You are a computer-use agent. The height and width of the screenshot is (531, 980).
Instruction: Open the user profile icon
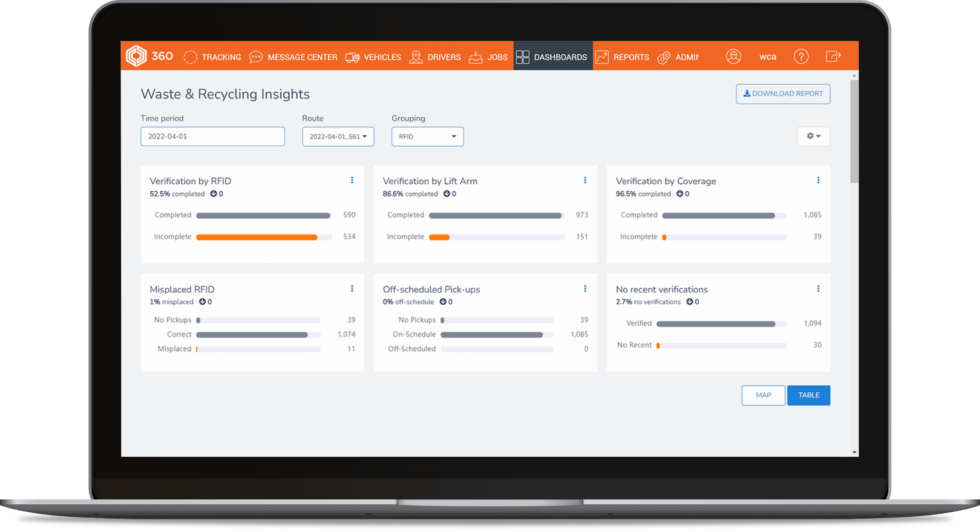tap(734, 57)
